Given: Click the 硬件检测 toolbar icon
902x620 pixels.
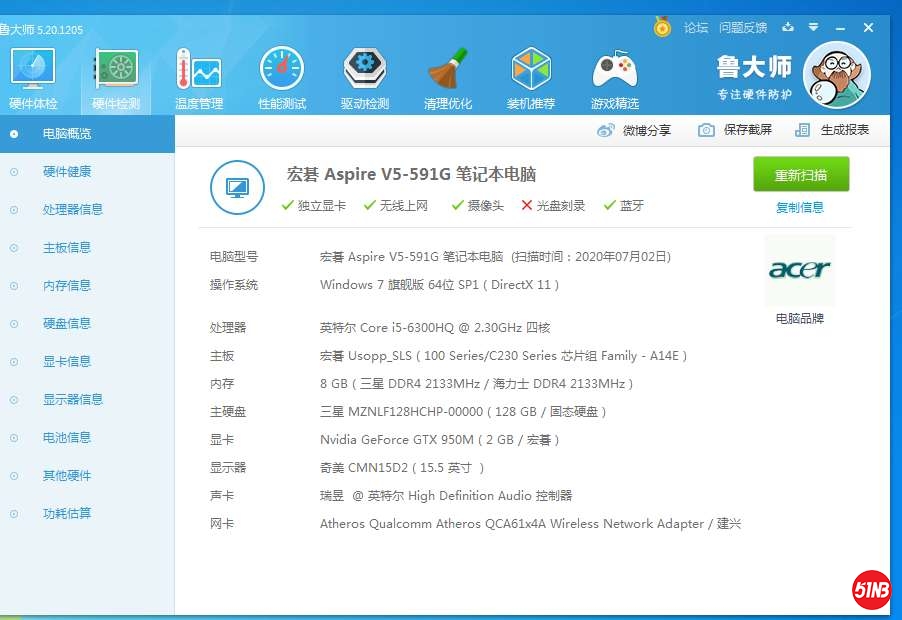Looking at the screenshot, I should (x=116, y=70).
